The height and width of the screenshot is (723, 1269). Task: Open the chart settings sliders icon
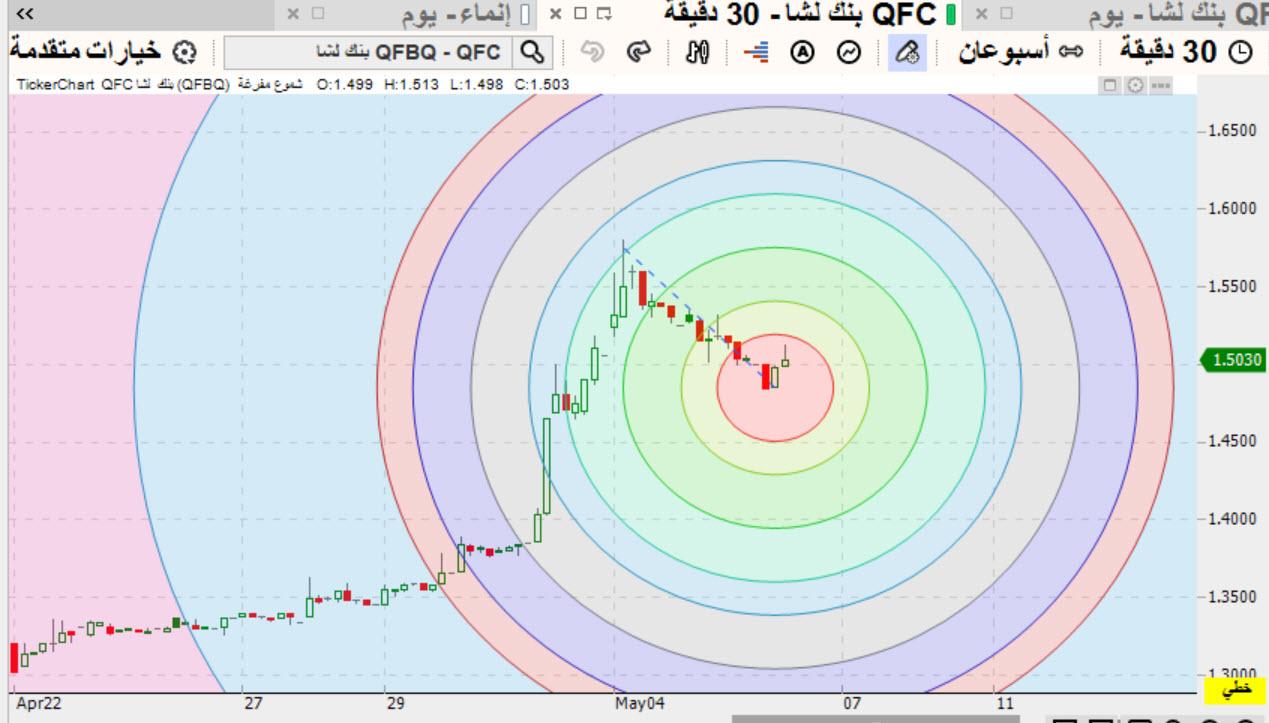tap(697, 52)
